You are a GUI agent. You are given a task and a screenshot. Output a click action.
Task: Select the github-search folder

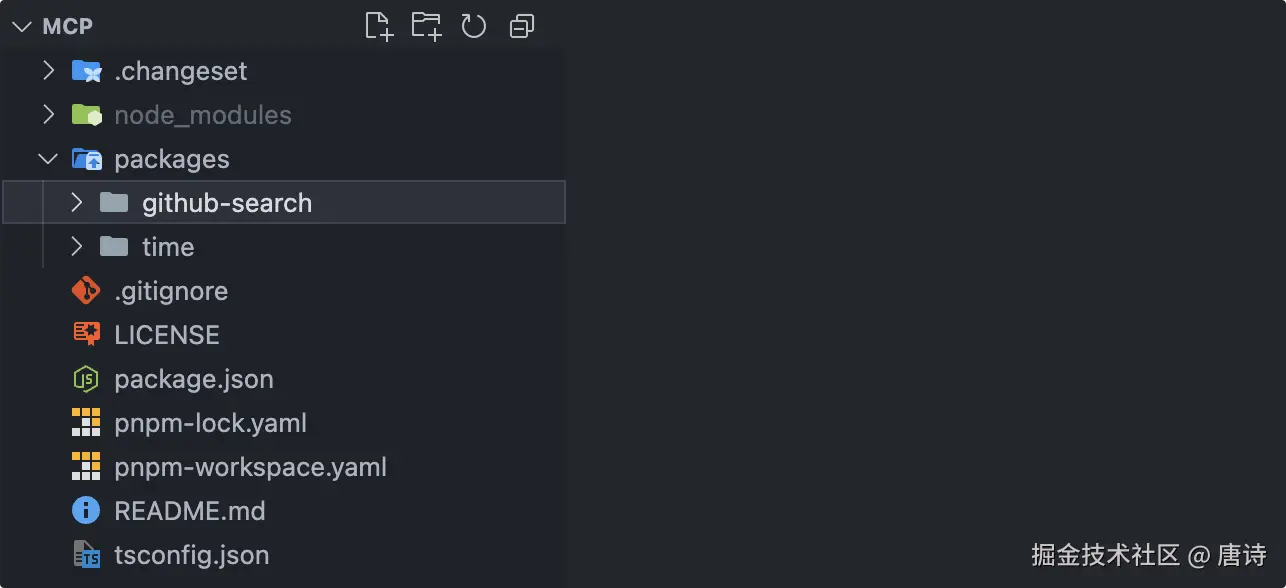tap(227, 203)
